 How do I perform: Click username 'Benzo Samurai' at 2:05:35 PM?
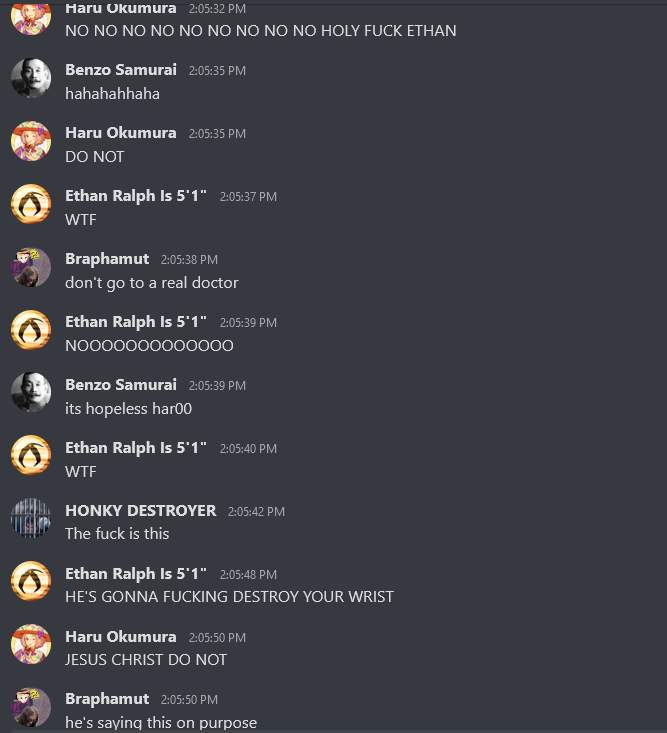click(x=121, y=70)
